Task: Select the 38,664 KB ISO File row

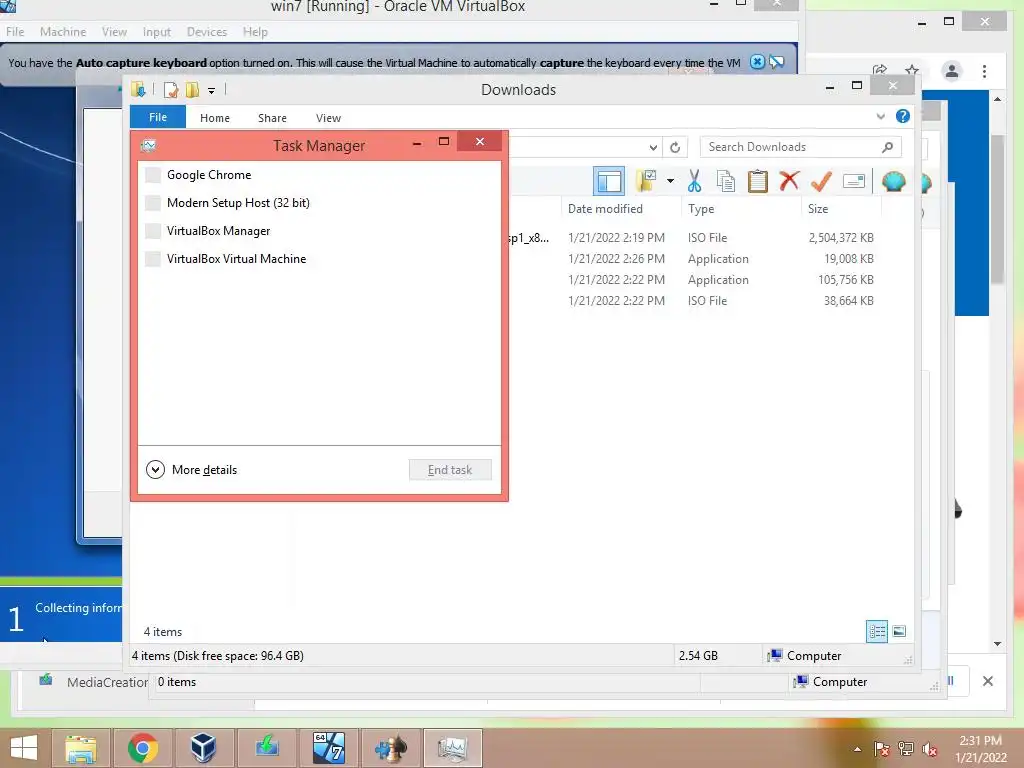Action: [x=694, y=300]
